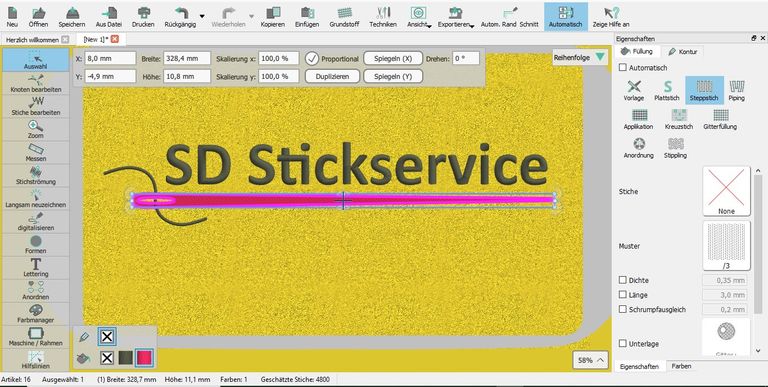This screenshot has height=387, width=768.
Task: Click the Duplizieren button
Action: tap(332, 76)
